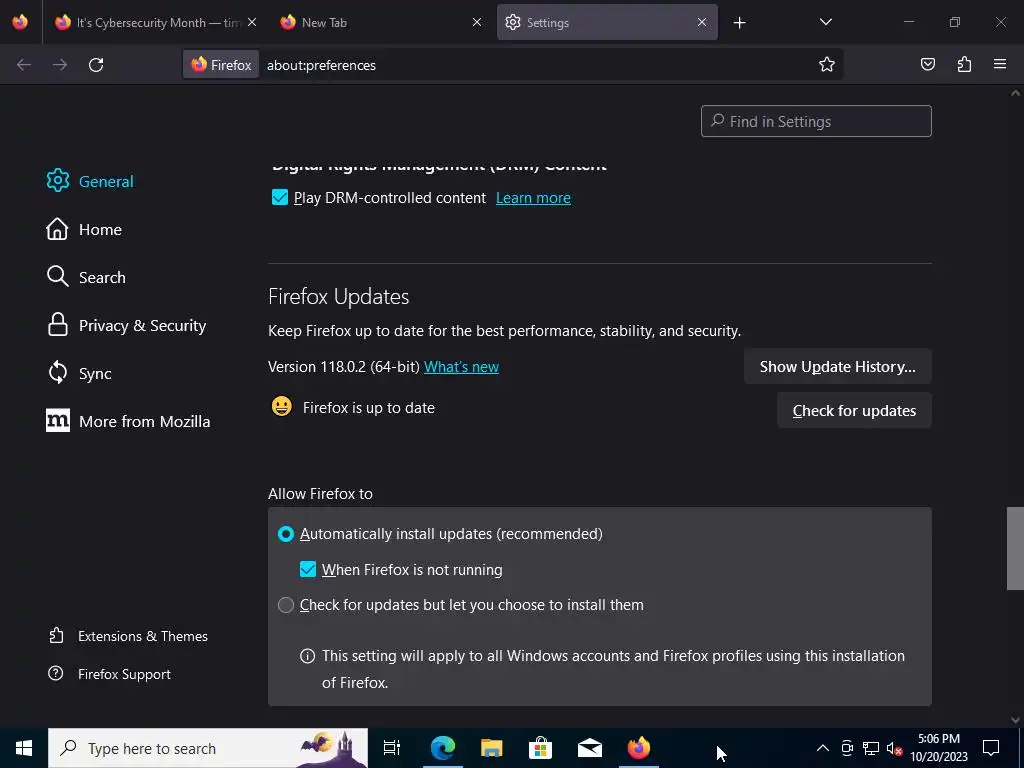Open the clock showing 5:06 PM
The height and width of the screenshot is (768, 1024).
(x=938, y=748)
